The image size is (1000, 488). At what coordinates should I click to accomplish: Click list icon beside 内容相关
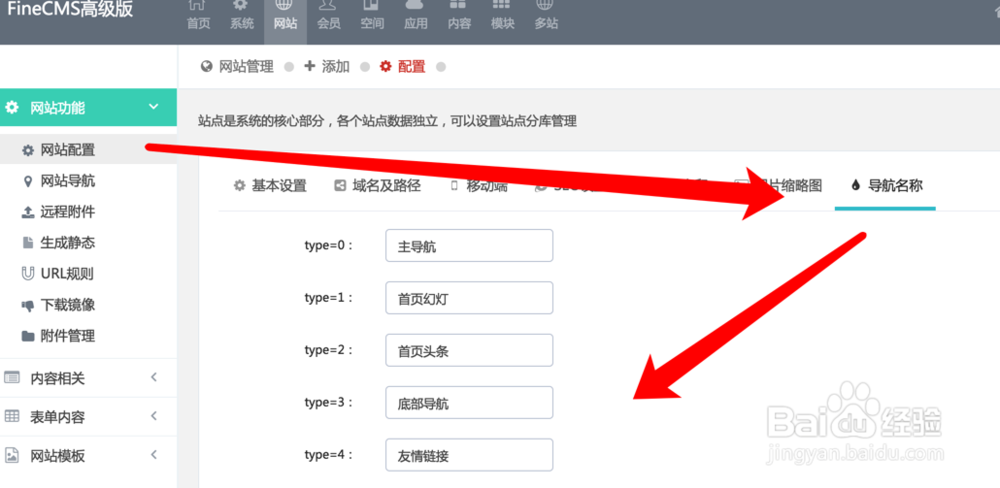[x=11, y=378]
